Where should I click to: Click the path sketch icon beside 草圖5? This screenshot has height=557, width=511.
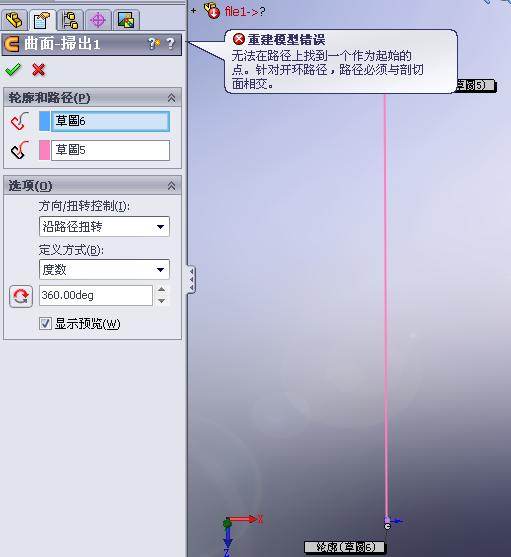coord(20,150)
